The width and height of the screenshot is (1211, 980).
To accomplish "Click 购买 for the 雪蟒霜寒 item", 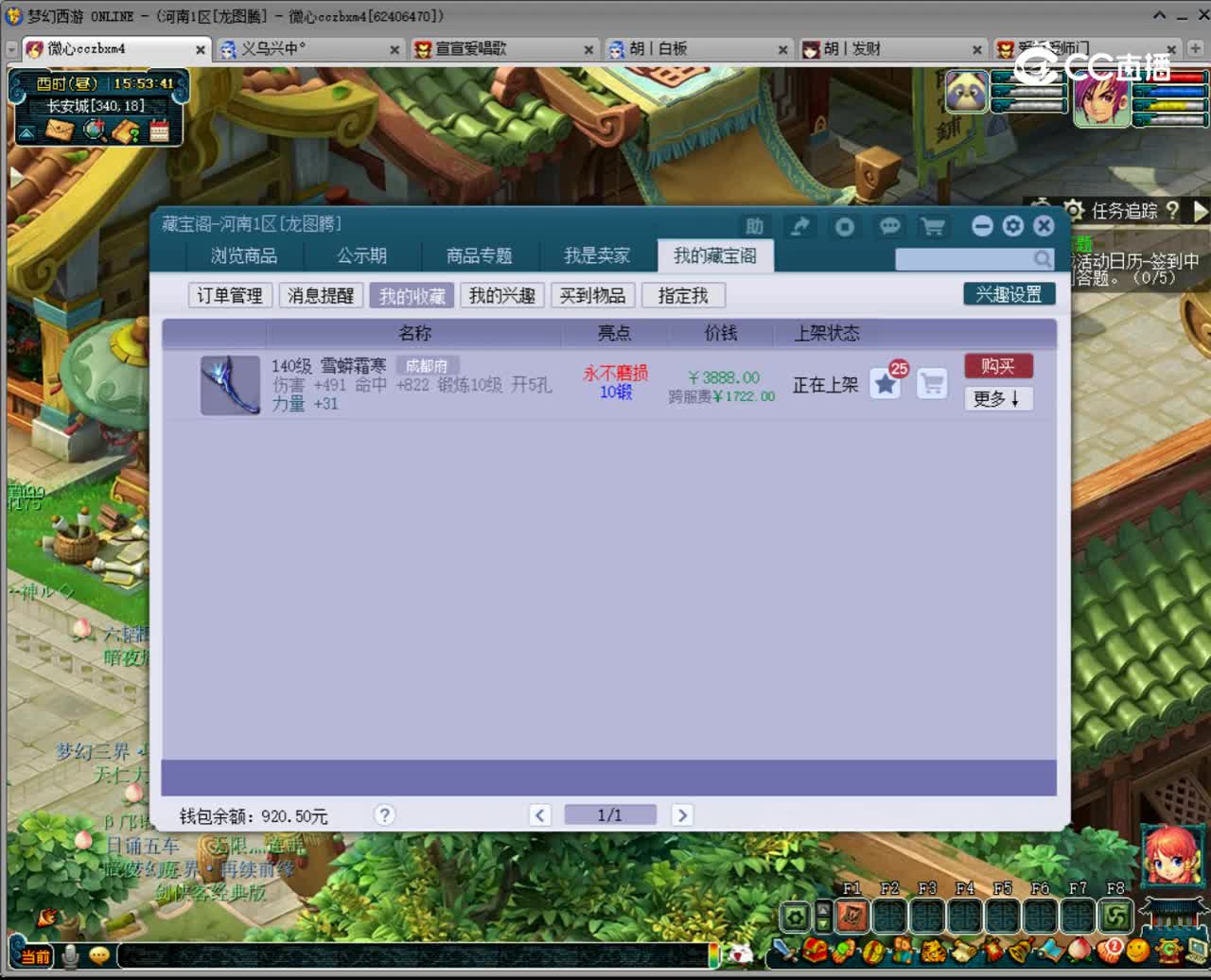I will tap(998, 366).
